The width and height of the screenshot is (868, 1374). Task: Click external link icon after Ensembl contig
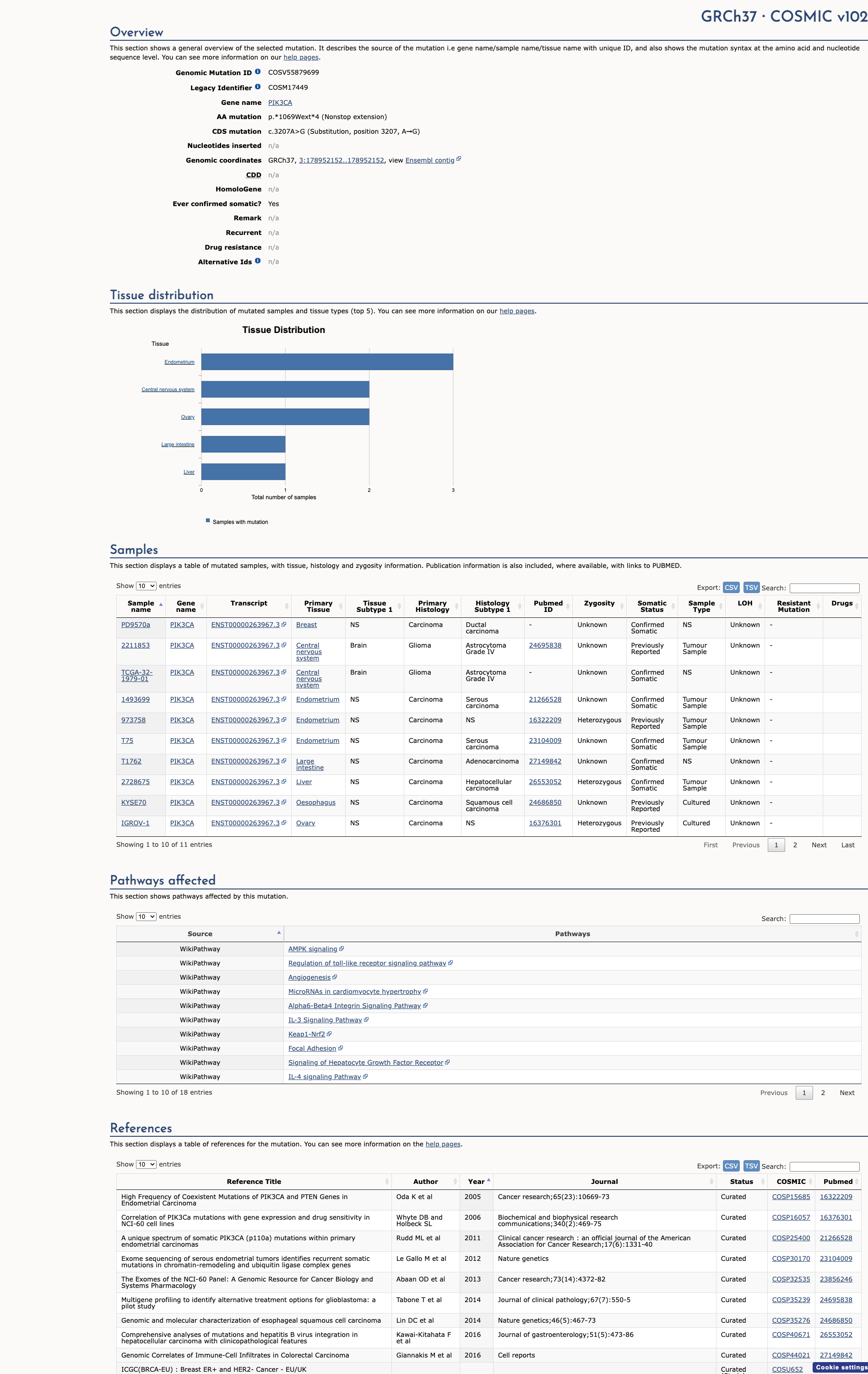click(459, 159)
